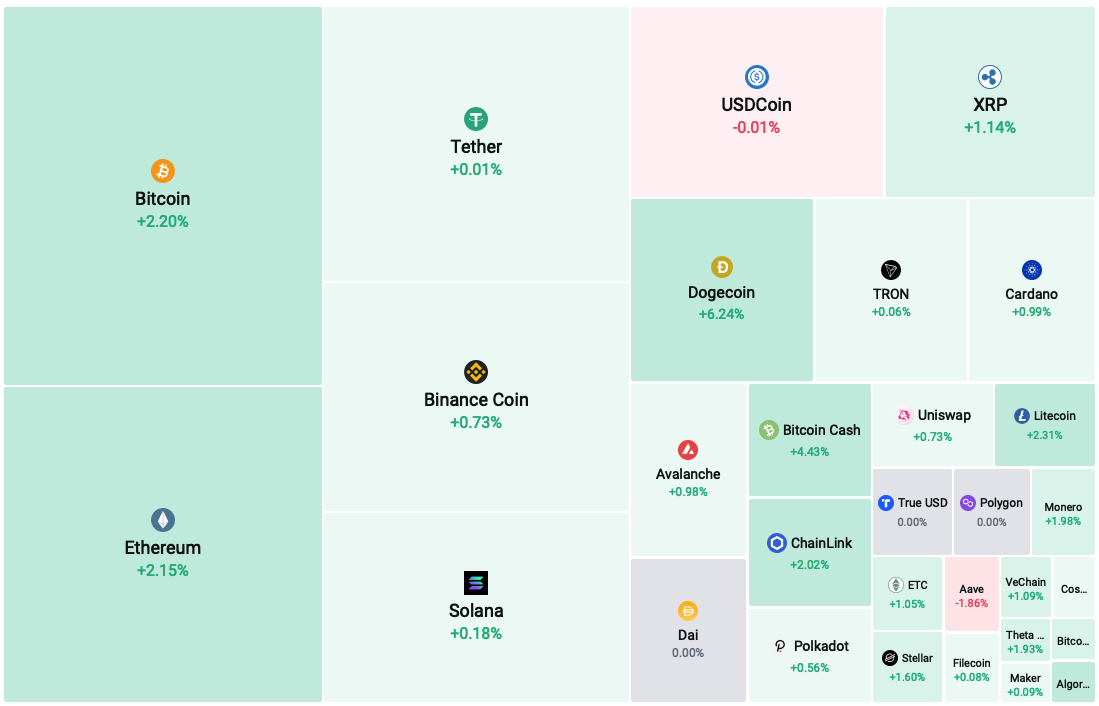Open the Bitcoin Cash tile
This screenshot has height=706, width=1099.
[810, 440]
